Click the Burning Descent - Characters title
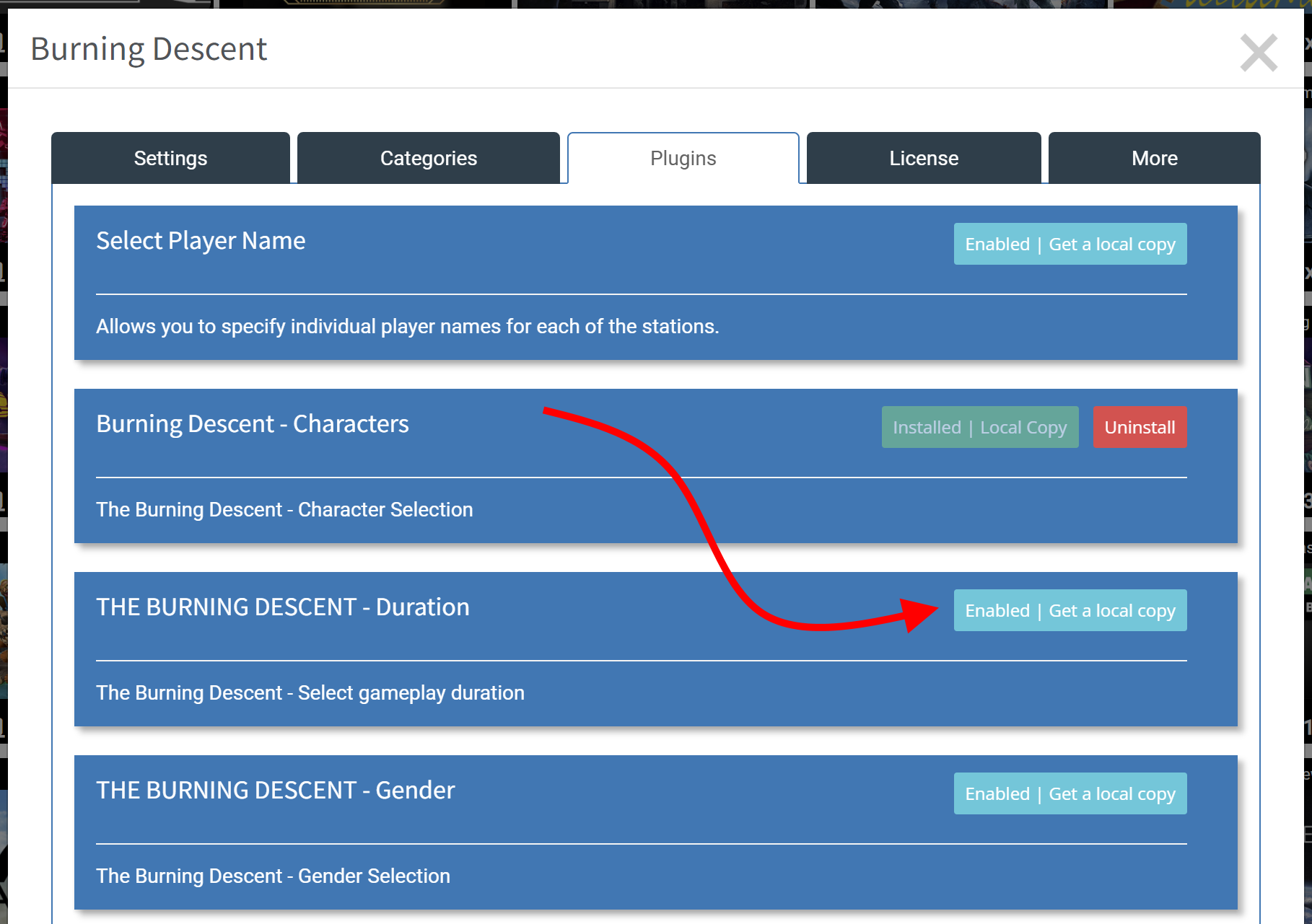Screen dimensions: 1312x924 click(x=253, y=424)
